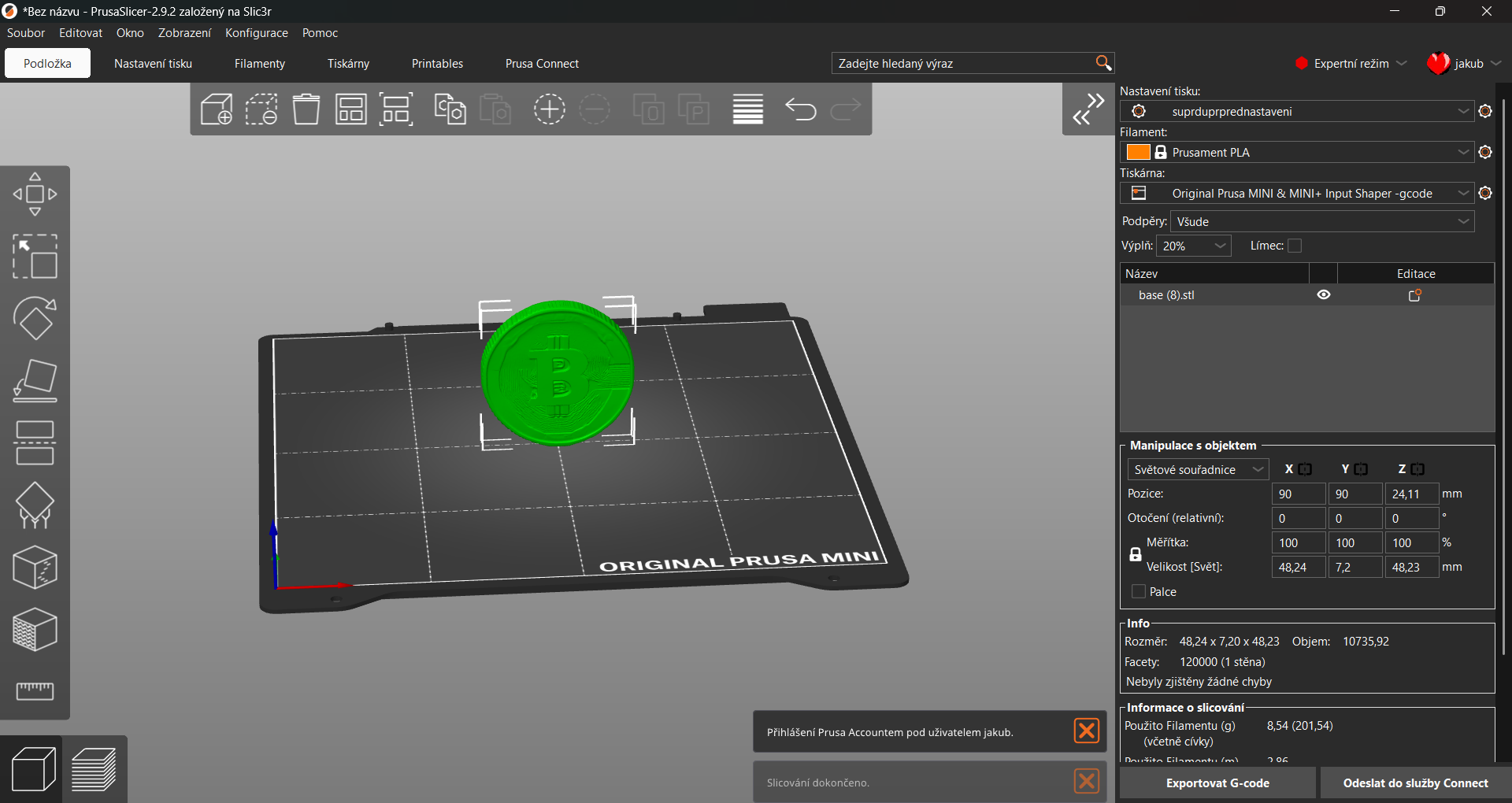Open the Světové souřadnice coordinate dropdown

[1198, 469]
